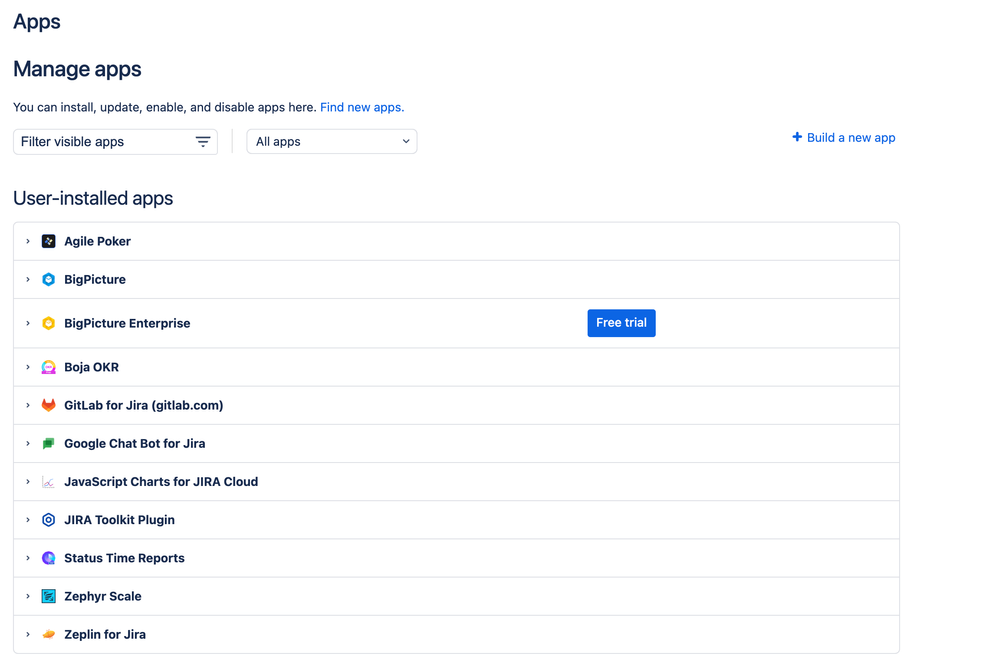The width and height of the screenshot is (999, 669).
Task: Click the GitLab fox logo icon
Action: point(48,406)
